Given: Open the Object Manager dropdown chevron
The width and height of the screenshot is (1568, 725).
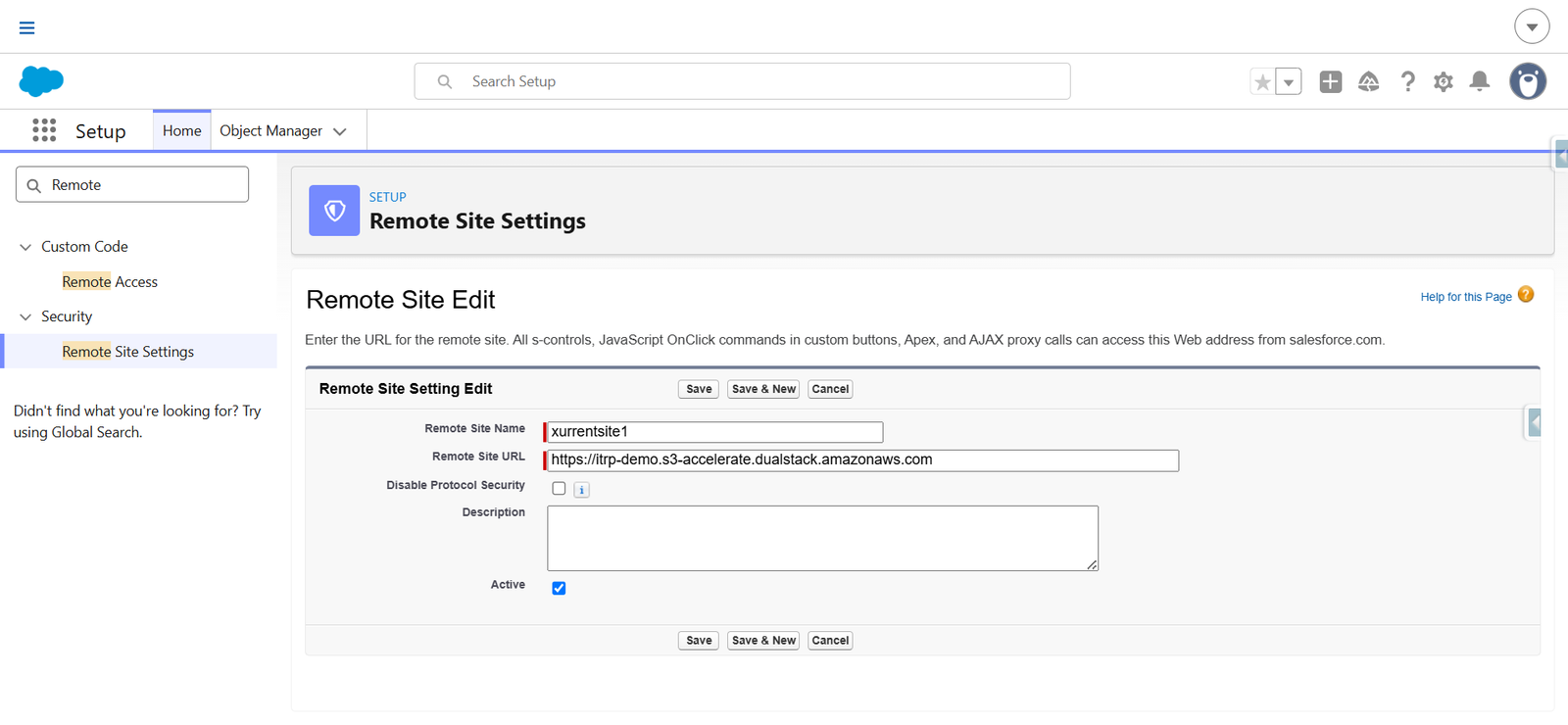Looking at the screenshot, I should (340, 131).
